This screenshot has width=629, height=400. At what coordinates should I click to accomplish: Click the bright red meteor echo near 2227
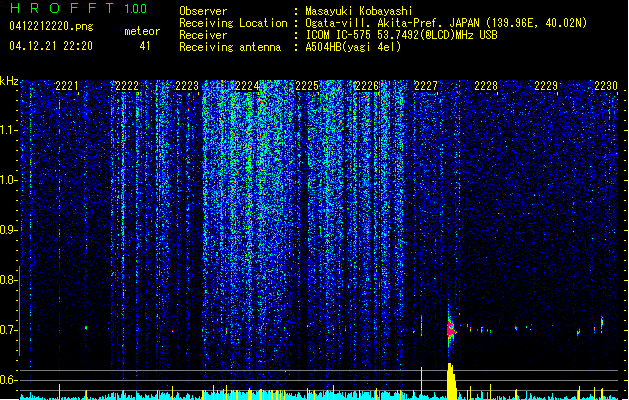(x=451, y=330)
